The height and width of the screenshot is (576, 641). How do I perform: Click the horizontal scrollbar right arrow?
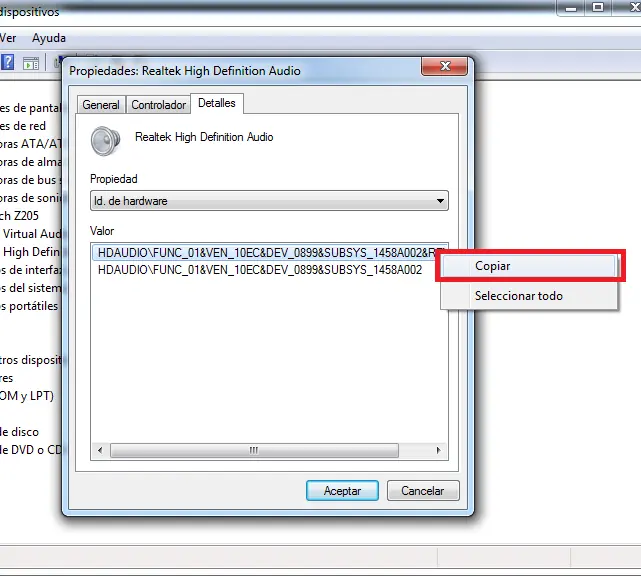point(439,450)
